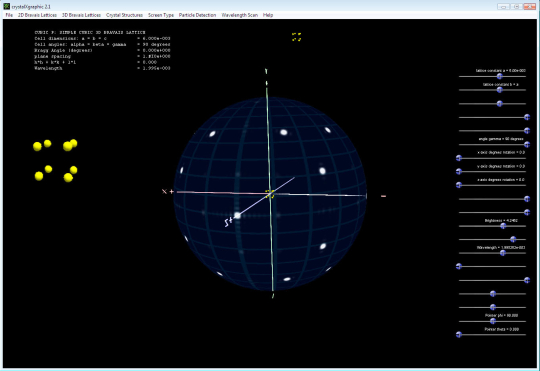
Task: Click the Brightness slider handle
Action: 503,226
